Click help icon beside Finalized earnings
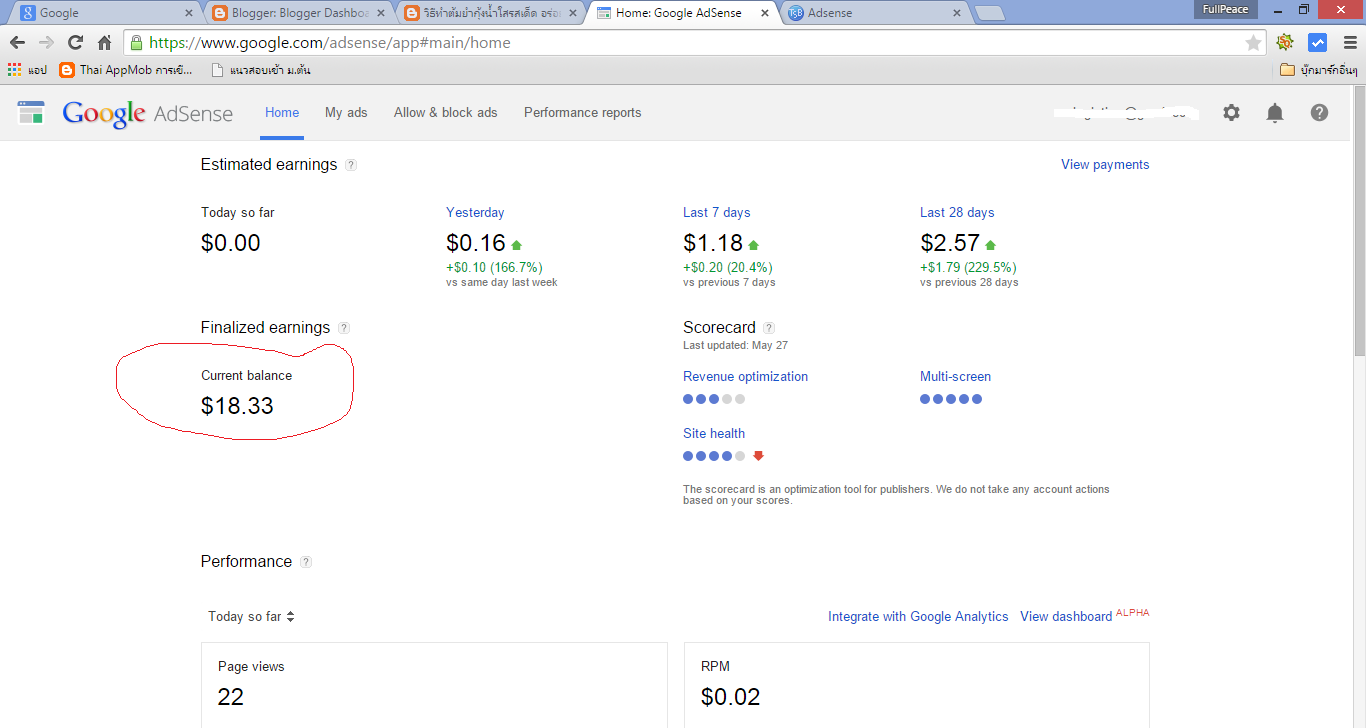The height and width of the screenshot is (728, 1366). click(x=344, y=328)
